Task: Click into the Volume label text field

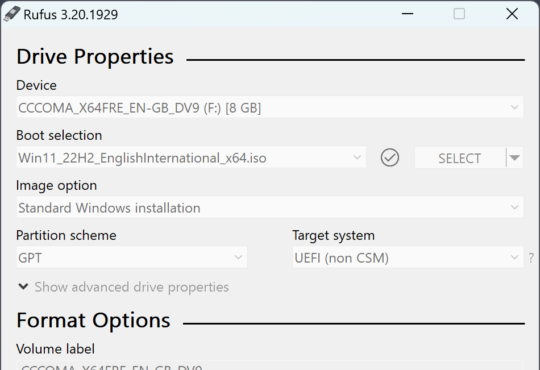Action: (x=270, y=365)
